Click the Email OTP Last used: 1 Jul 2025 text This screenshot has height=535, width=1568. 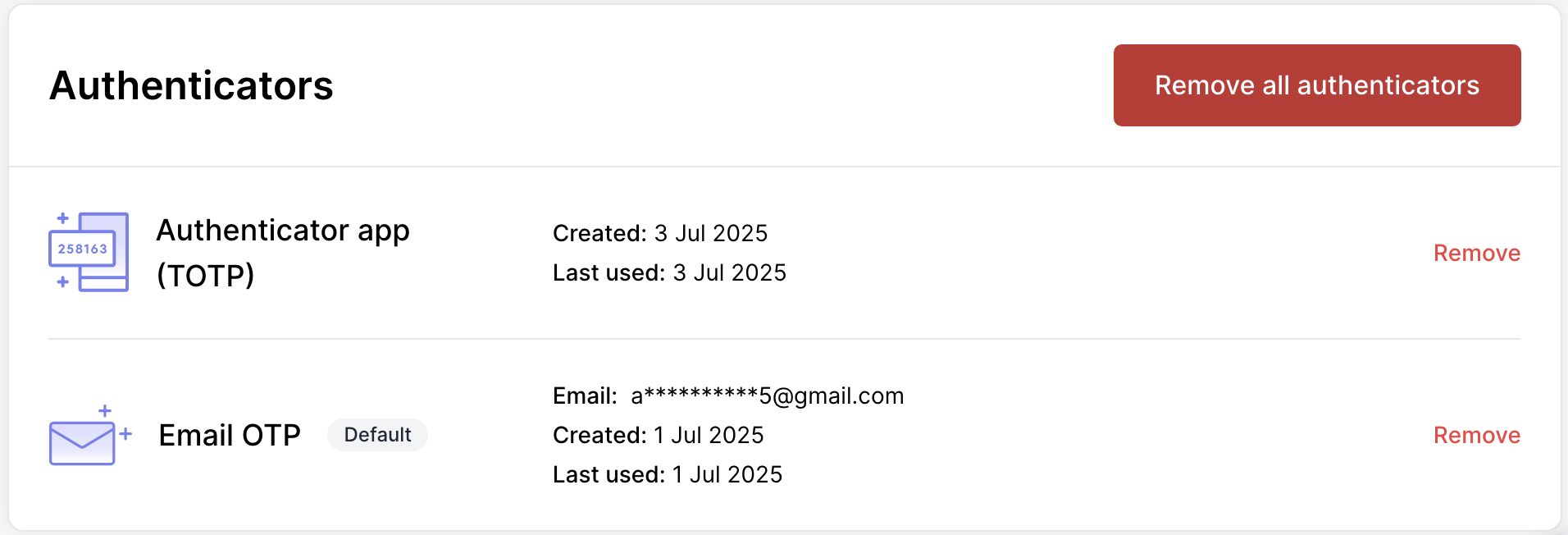click(668, 474)
